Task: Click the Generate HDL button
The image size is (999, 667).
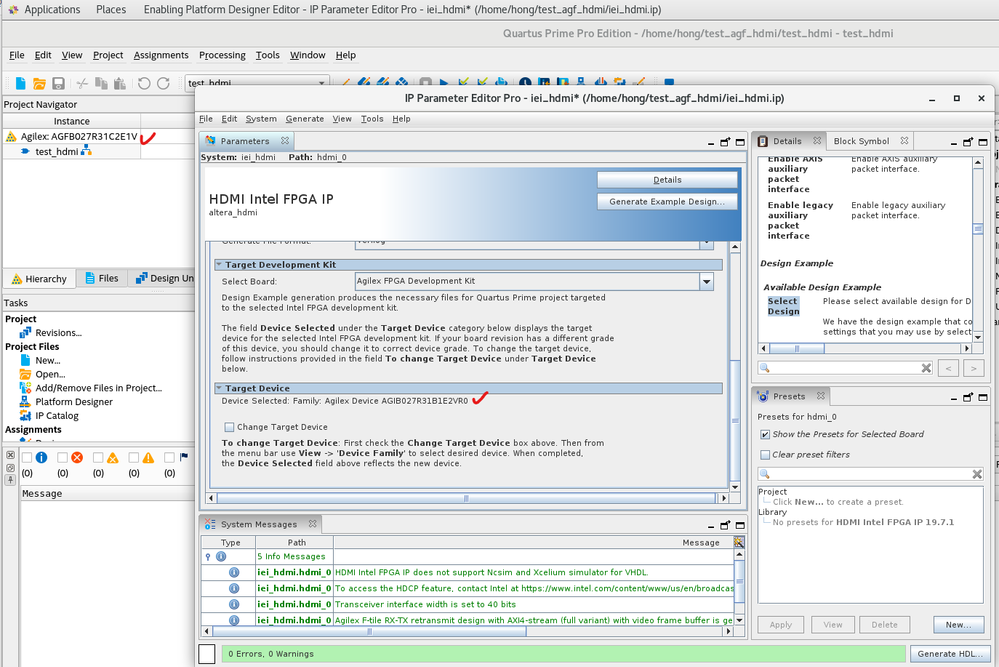Action: click(949, 654)
